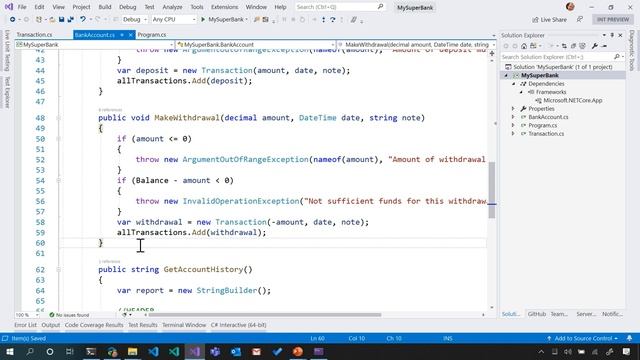Open the MakeWithdrawal member dropdown

417,44
